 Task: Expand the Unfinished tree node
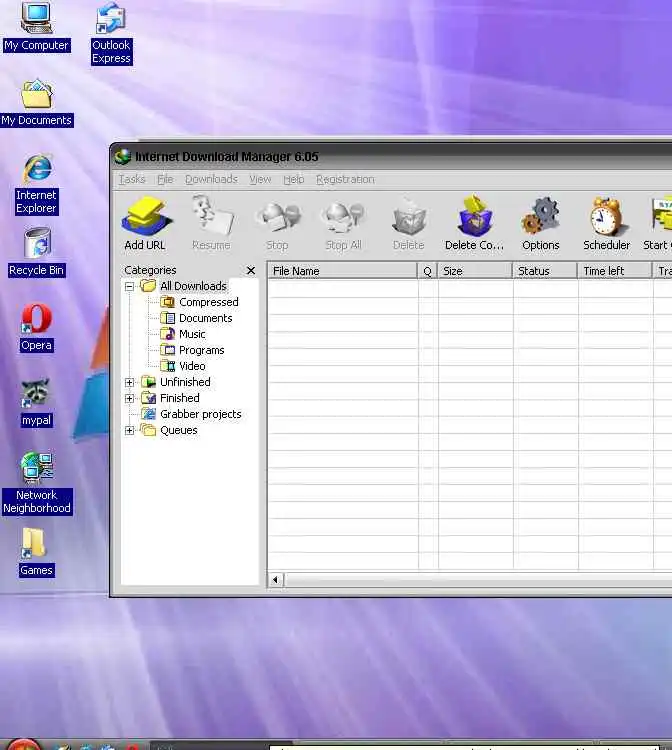tap(129, 382)
